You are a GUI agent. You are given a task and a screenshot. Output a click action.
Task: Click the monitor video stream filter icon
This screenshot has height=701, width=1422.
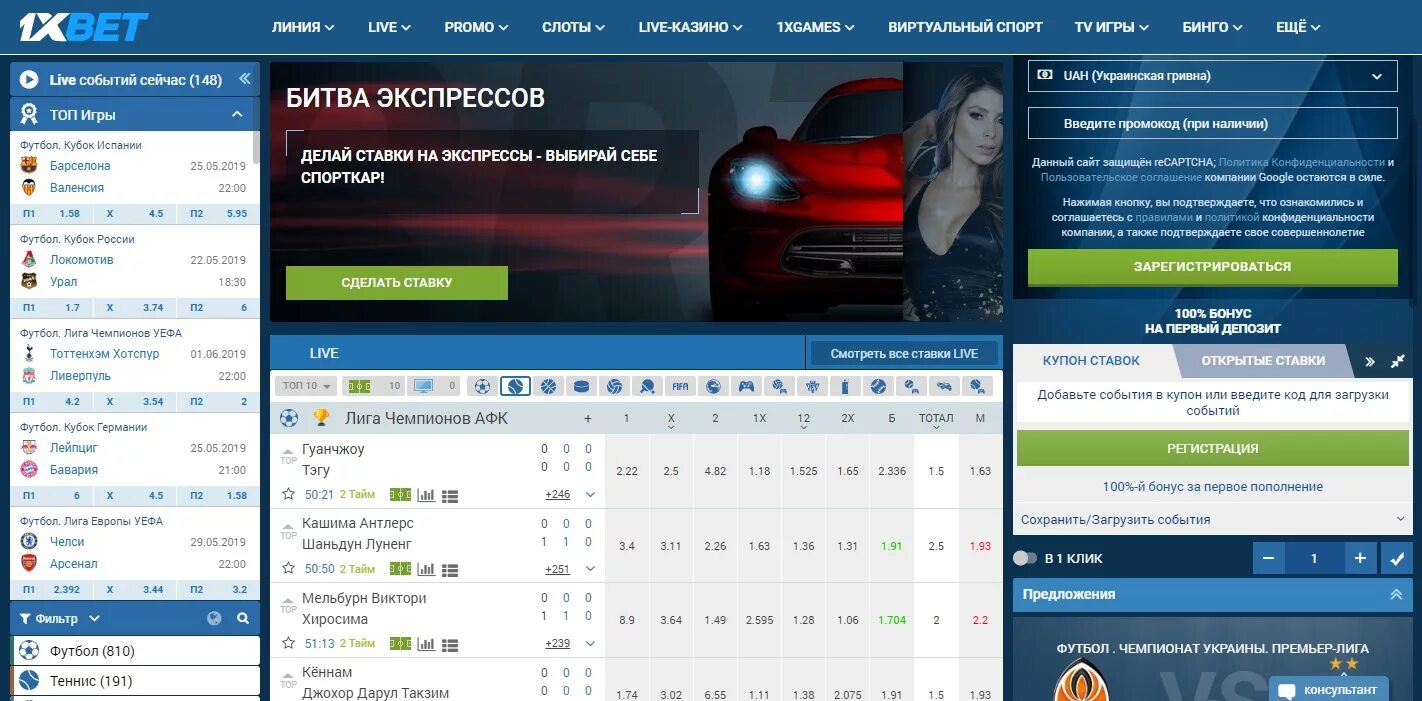[x=434, y=386]
